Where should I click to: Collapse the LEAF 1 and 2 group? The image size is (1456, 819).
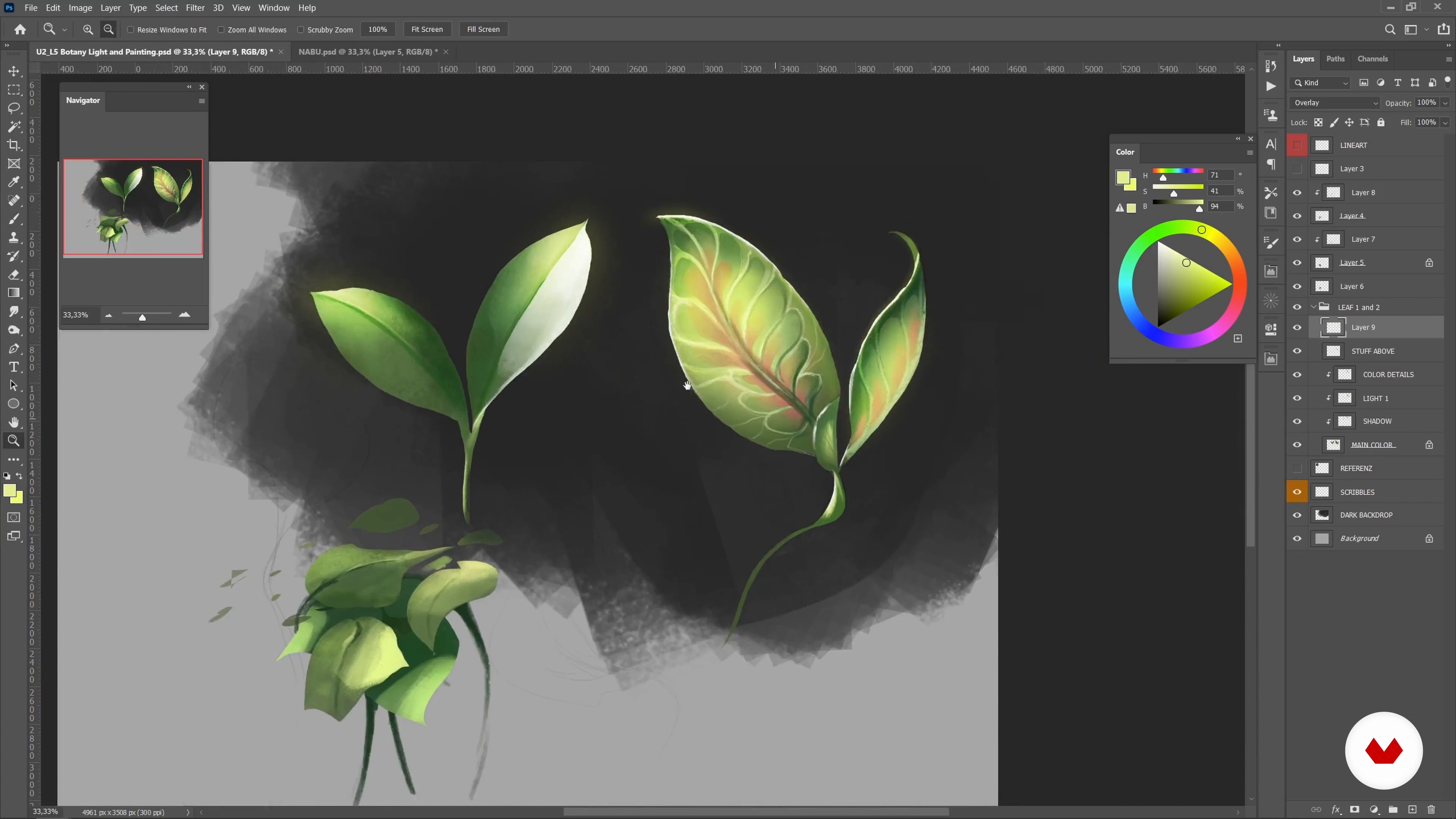click(1313, 307)
